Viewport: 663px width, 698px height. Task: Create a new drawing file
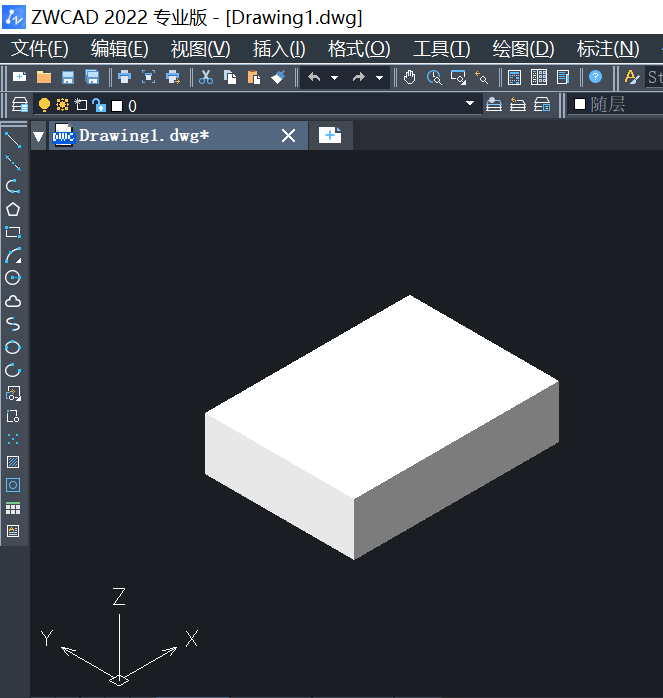coord(20,77)
